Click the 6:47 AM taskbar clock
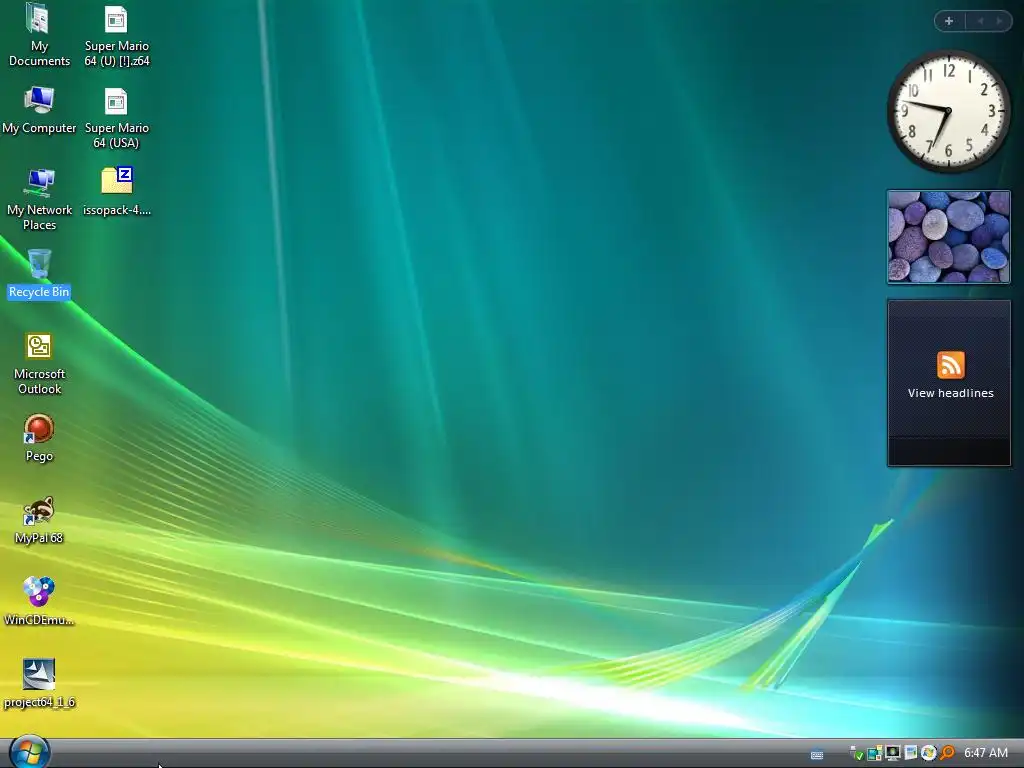The height and width of the screenshot is (768, 1024). [x=985, y=753]
